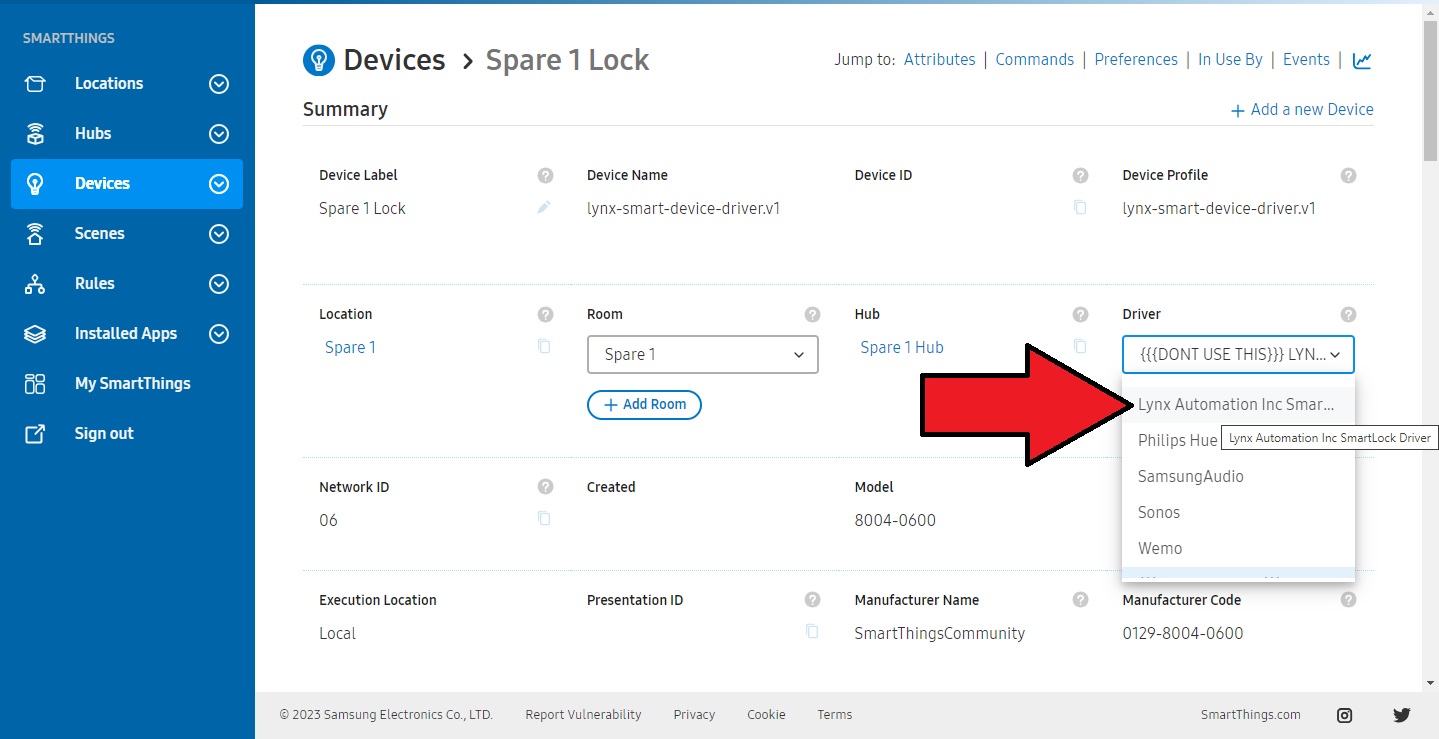Expand the Locations chevron

(x=219, y=84)
